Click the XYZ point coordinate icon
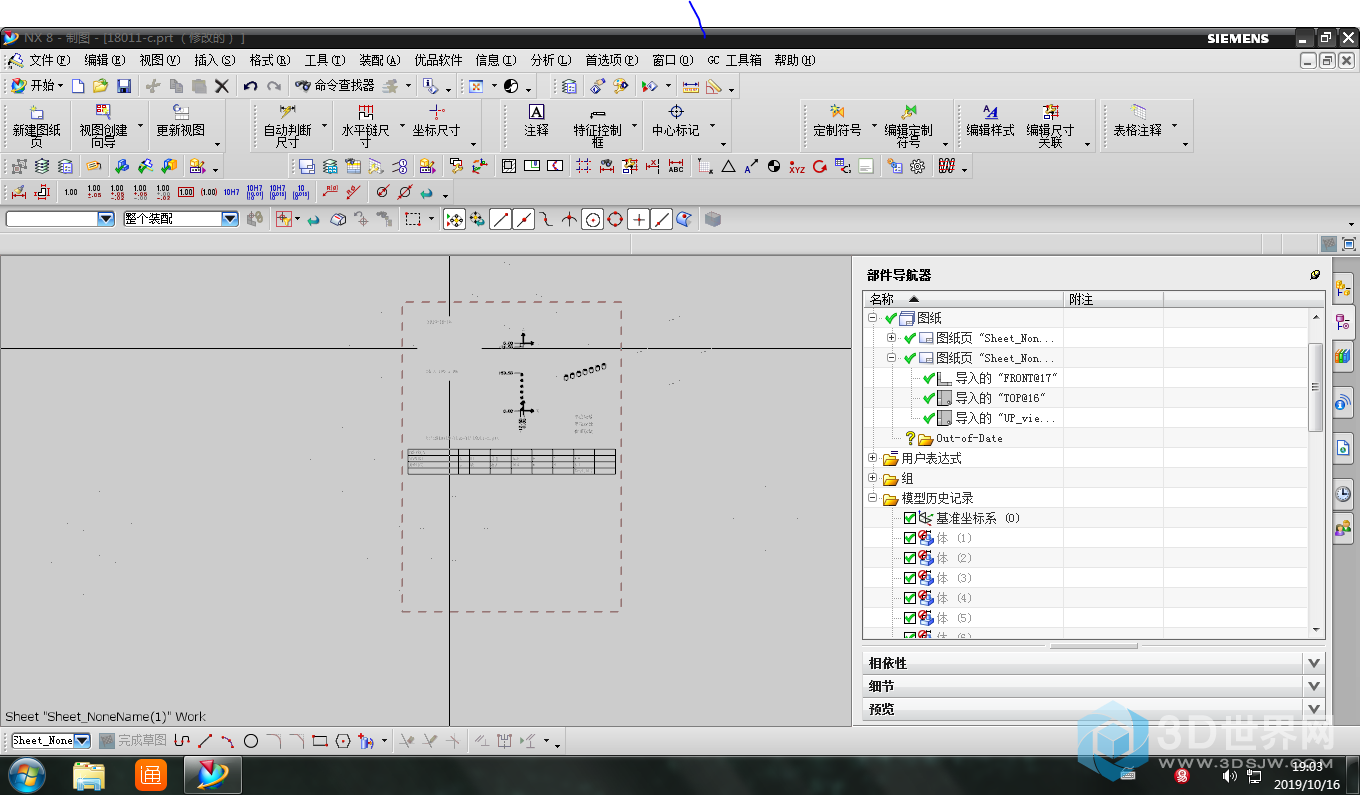1360x795 pixels. tap(797, 166)
